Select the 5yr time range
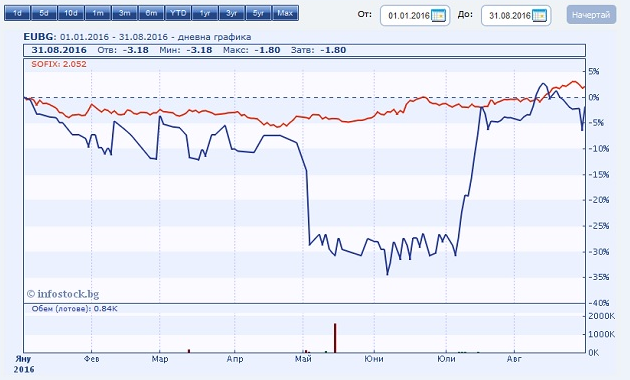This screenshot has height=380, width=630. pyautogui.click(x=258, y=13)
